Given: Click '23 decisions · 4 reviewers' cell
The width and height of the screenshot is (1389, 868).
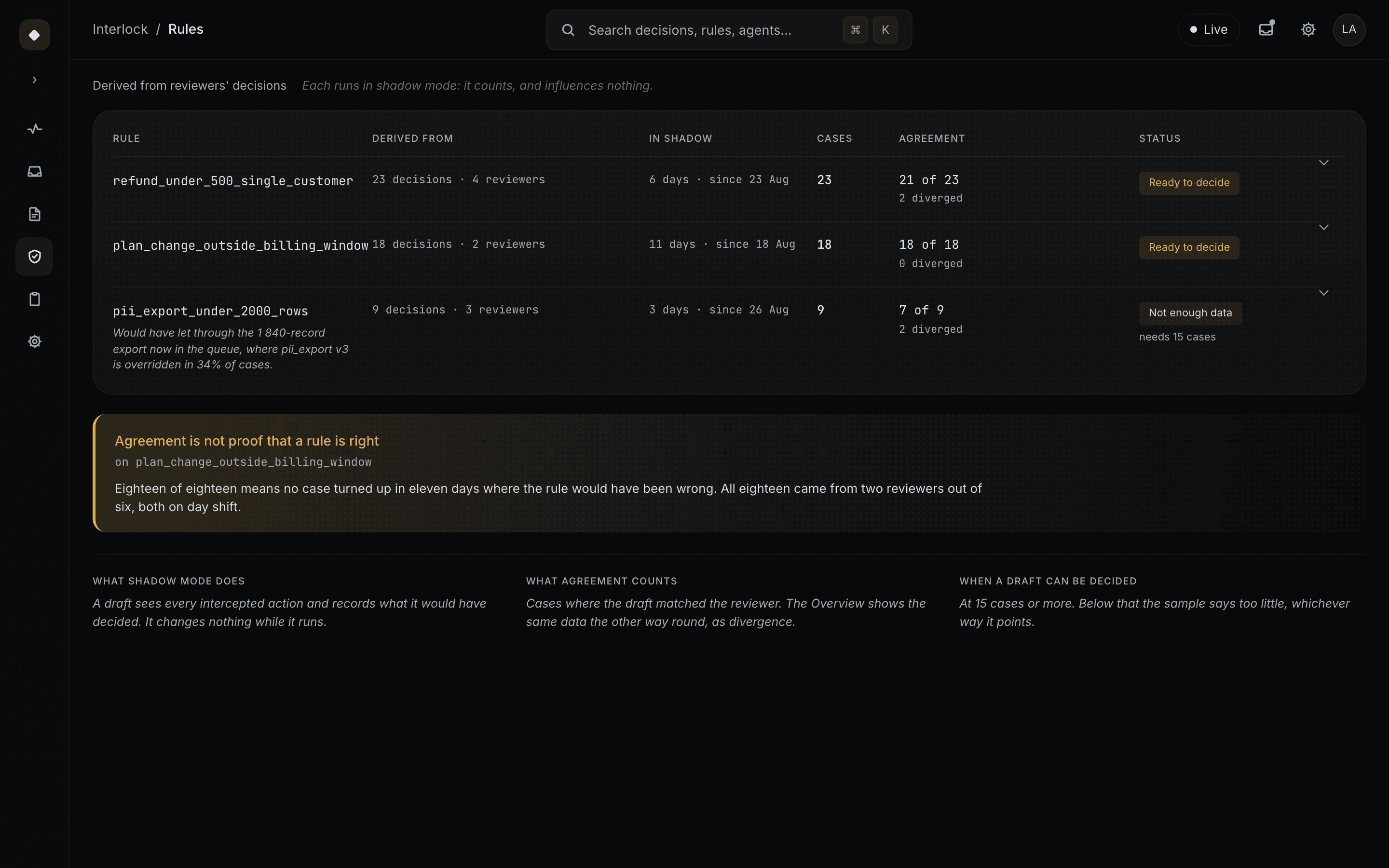Looking at the screenshot, I should (x=459, y=180).
